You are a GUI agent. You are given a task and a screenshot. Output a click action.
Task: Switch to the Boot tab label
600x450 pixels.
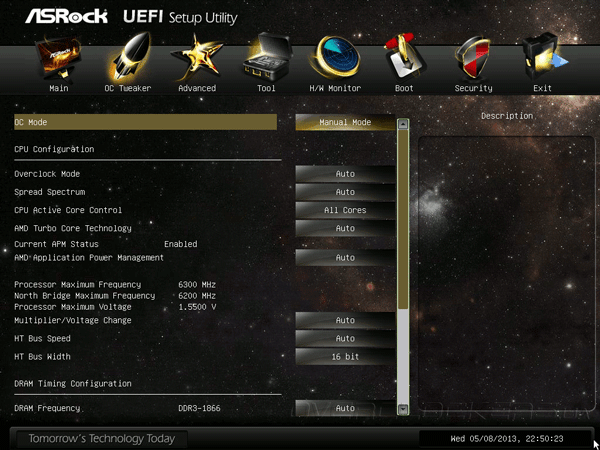404,88
